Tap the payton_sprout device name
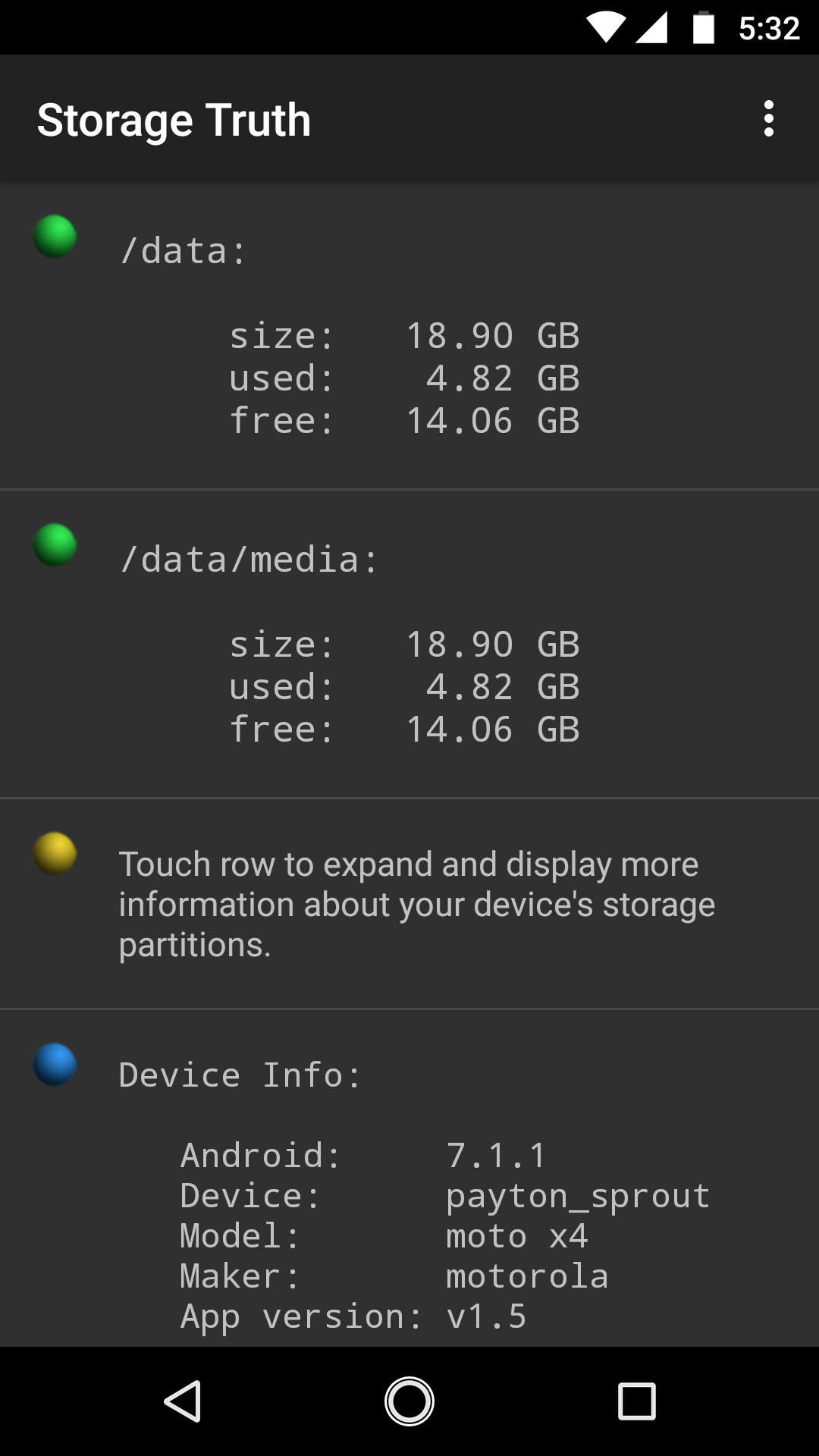This screenshot has height=1456, width=819. (578, 1196)
